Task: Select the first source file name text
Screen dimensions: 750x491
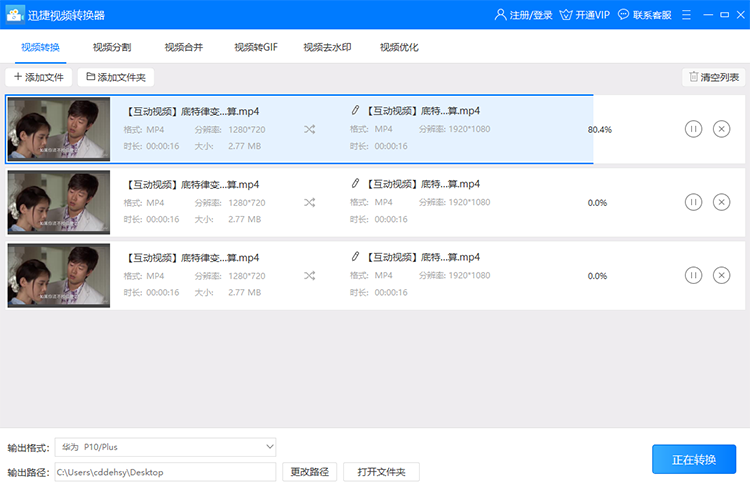Action: point(192,111)
